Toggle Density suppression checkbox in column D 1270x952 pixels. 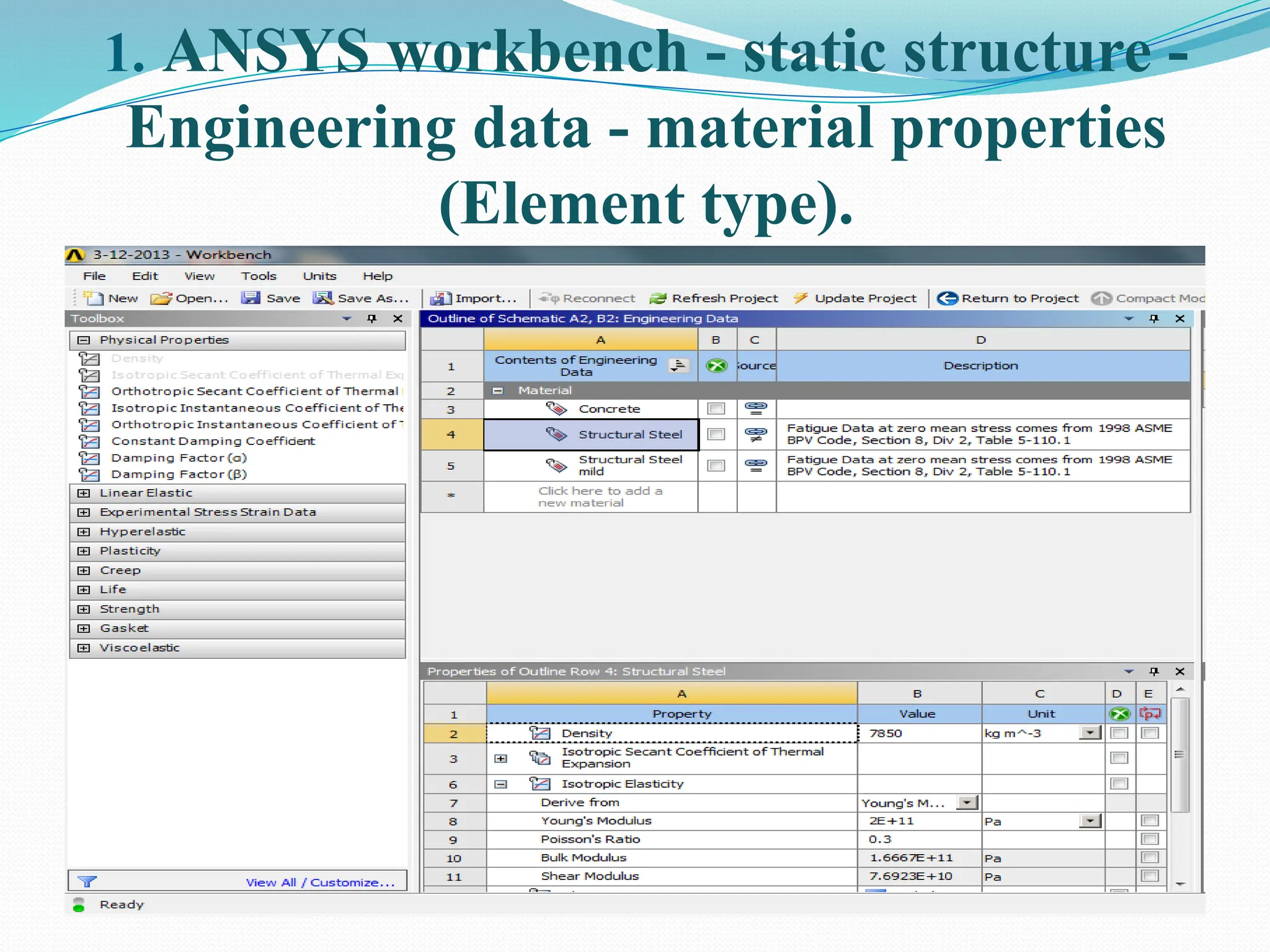click(1119, 733)
